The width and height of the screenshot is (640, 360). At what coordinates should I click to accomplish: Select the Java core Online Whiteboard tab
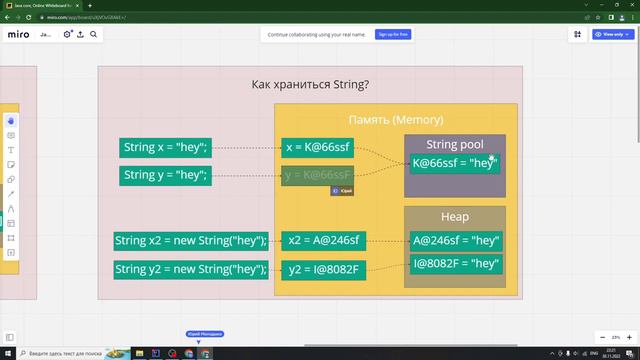click(x=42, y=6)
